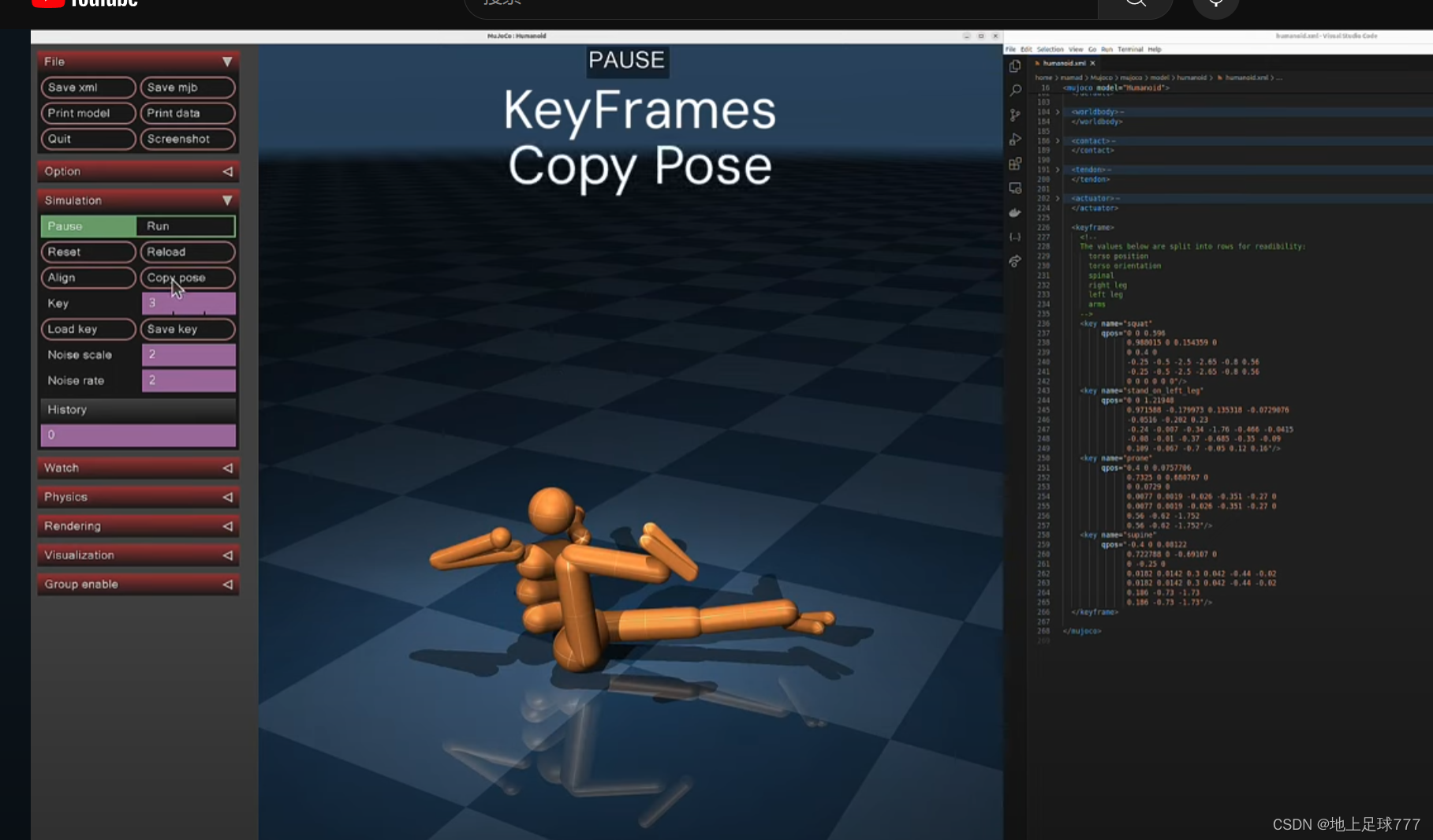Adjust the Noise rate slider
This screenshot has height=840, width=1433.
pos(188,380)
